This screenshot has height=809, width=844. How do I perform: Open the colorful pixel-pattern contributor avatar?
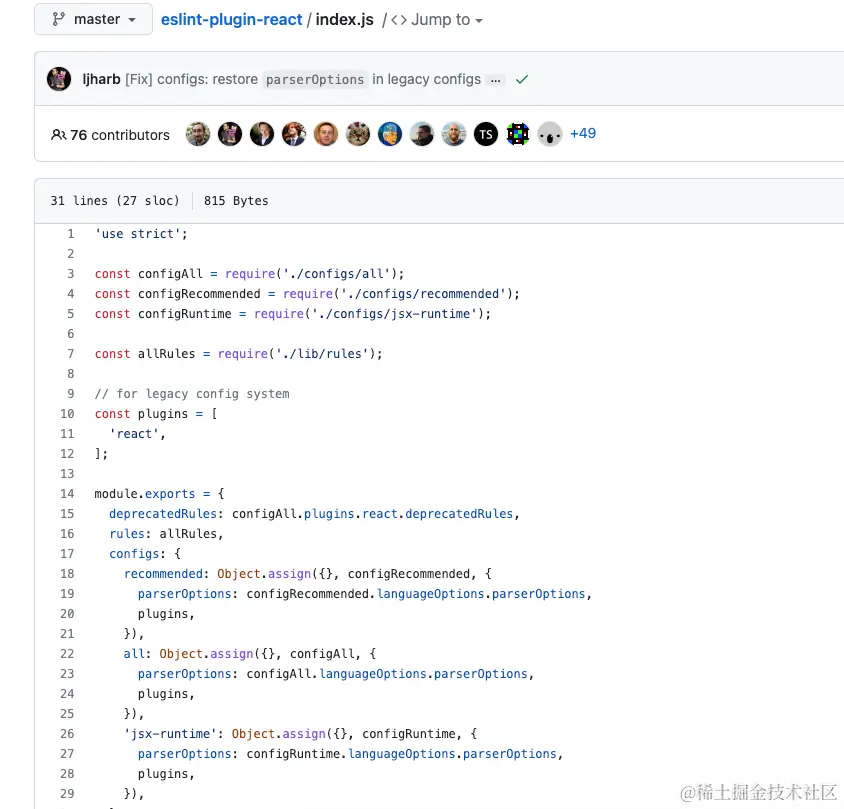click(518, 134)
